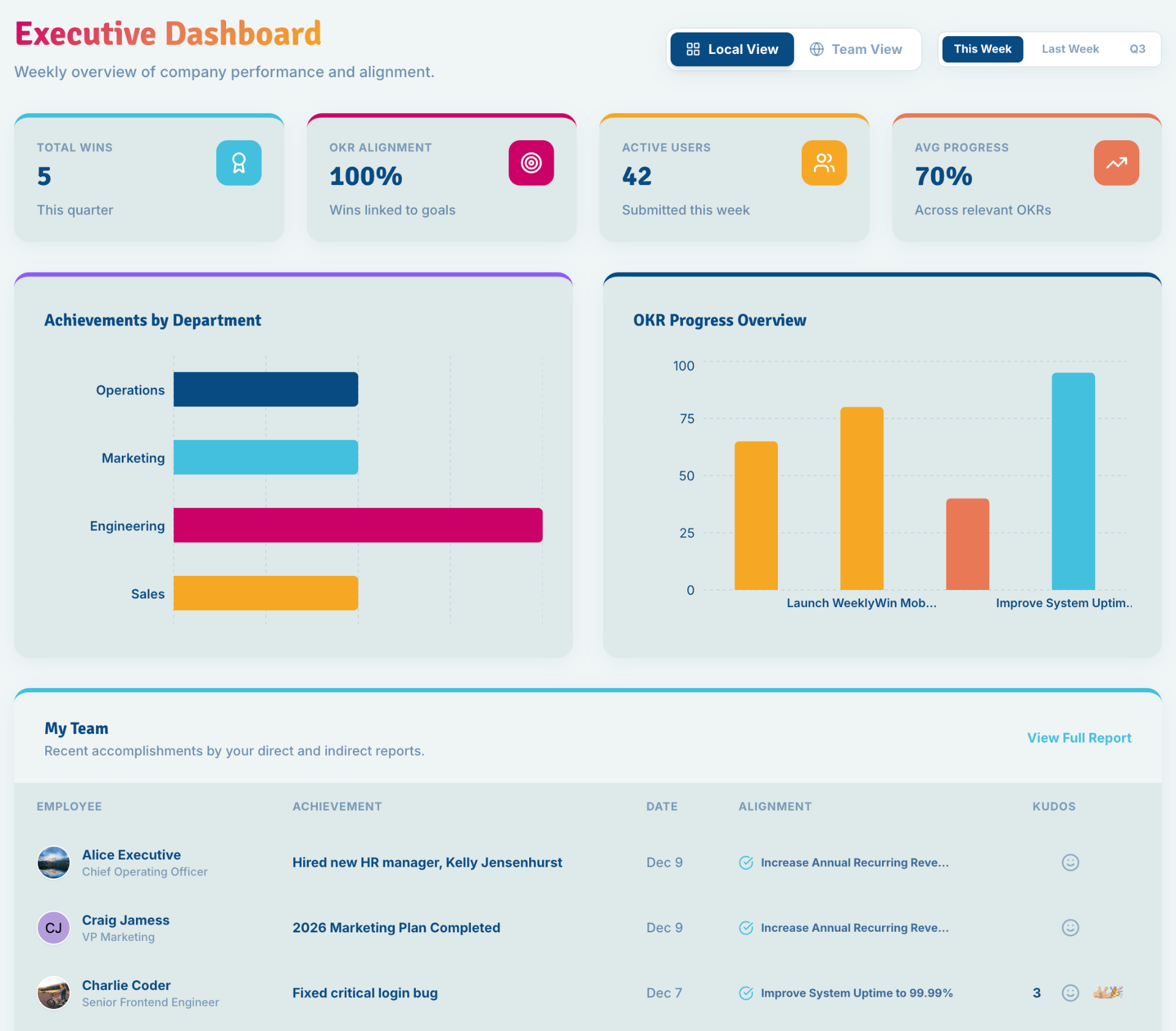Screen dimensions: 1176x1031
Task: Click the alignment check icon in Charlie Coder row
Action: pyautogui.click(x=746, y=993)
